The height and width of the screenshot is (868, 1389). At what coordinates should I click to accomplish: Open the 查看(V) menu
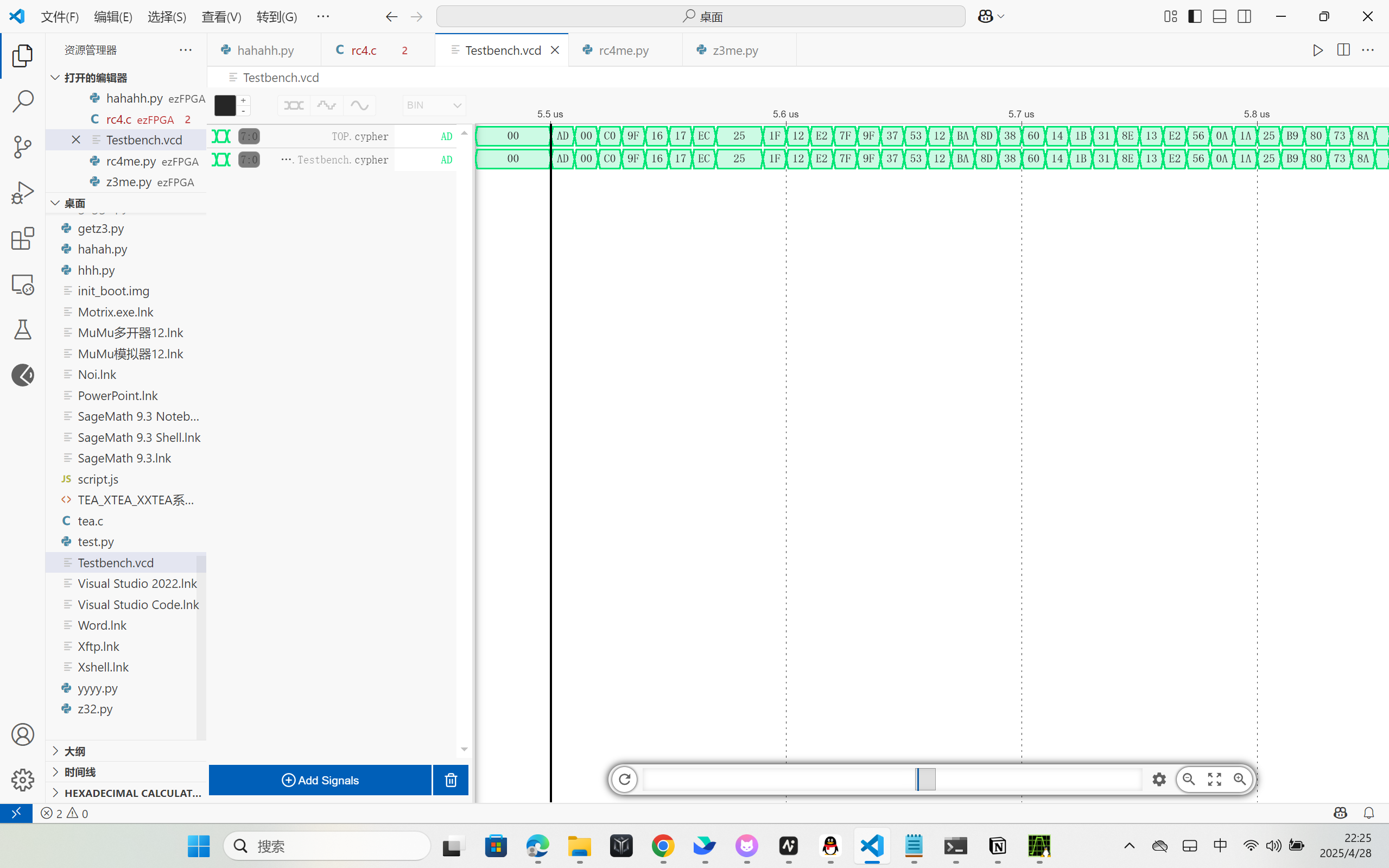221,17
